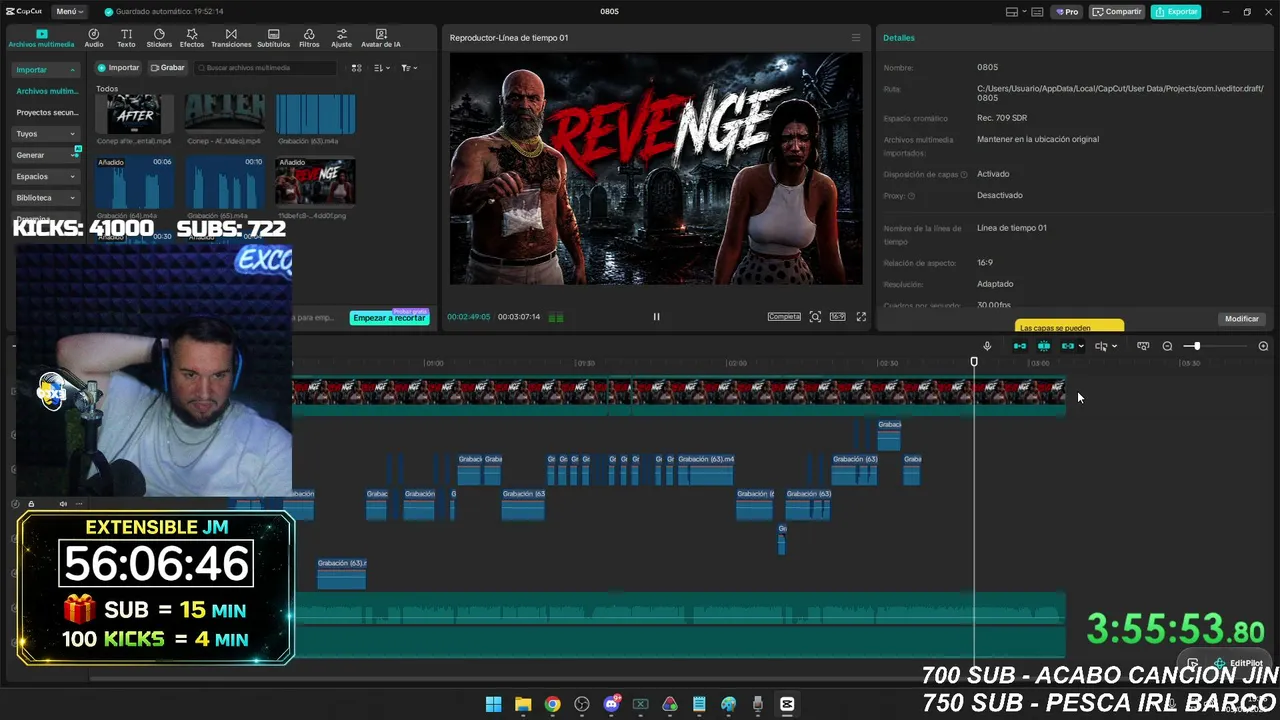Viewport: 1280px width, 720px height.
Task: Expand the Importar sidebar section
Action: click(46, 70)
